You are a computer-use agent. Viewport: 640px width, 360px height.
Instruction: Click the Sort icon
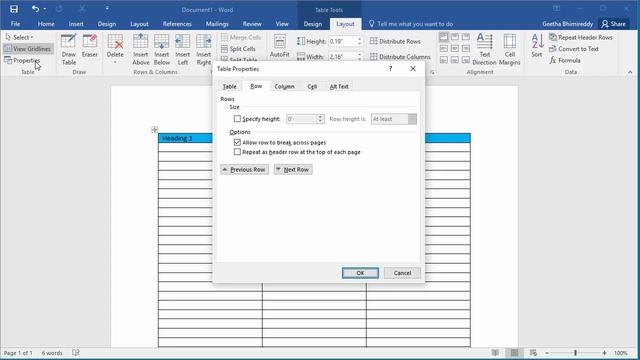[x=537, y=46]
